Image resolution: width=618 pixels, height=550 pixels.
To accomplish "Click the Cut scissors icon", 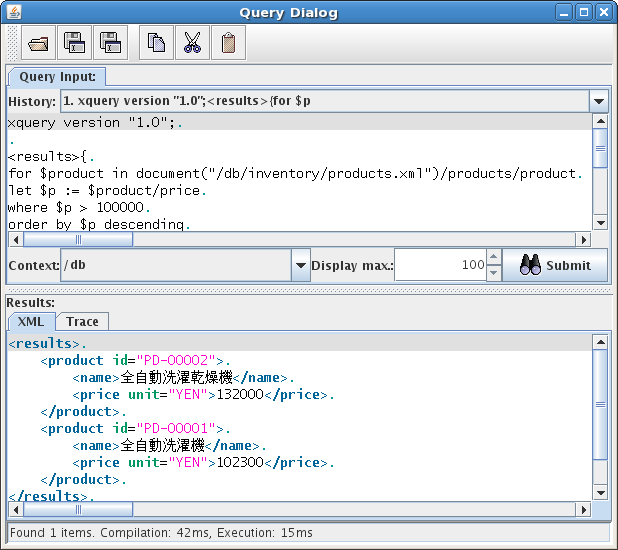I will click(x=192, y=43).
